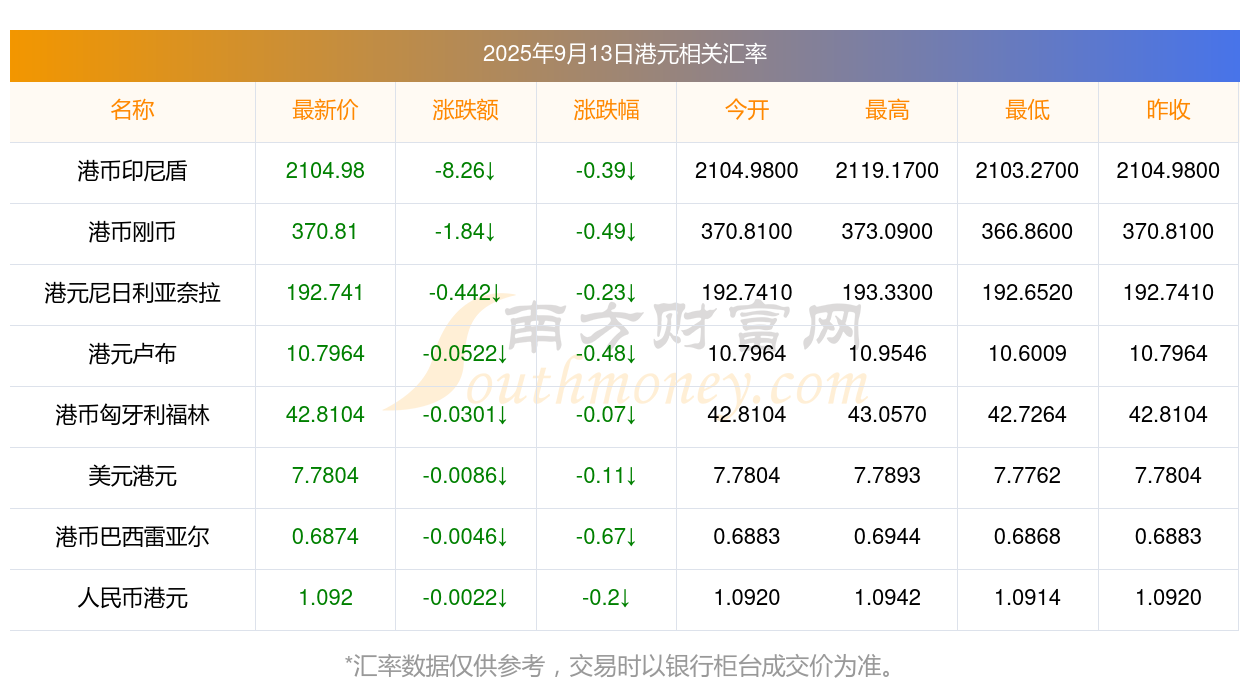1250x698 pixels.
Task: Click the high value 0.6944
Action: (887, 537)
